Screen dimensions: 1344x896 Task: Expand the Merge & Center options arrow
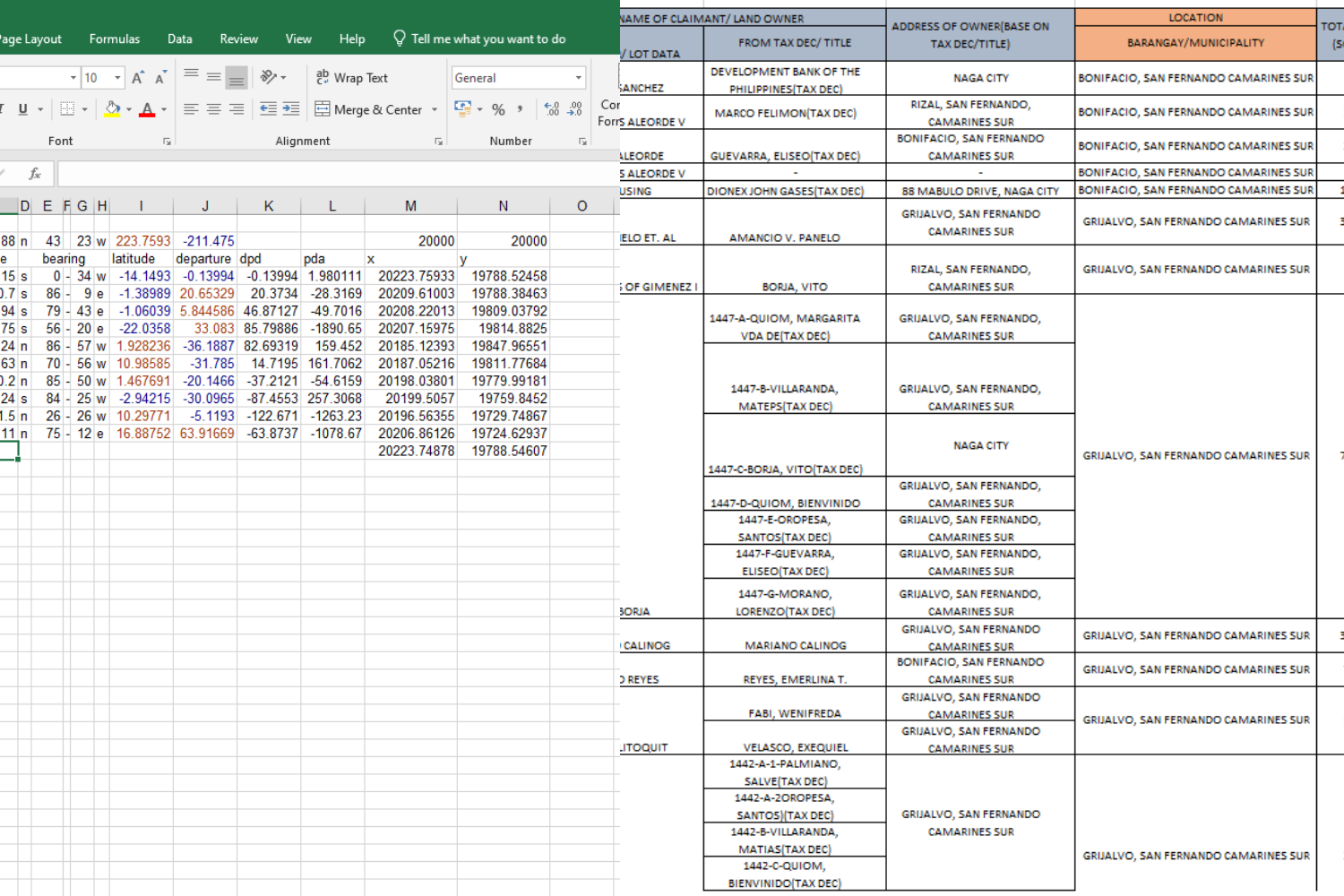(435, 109)
